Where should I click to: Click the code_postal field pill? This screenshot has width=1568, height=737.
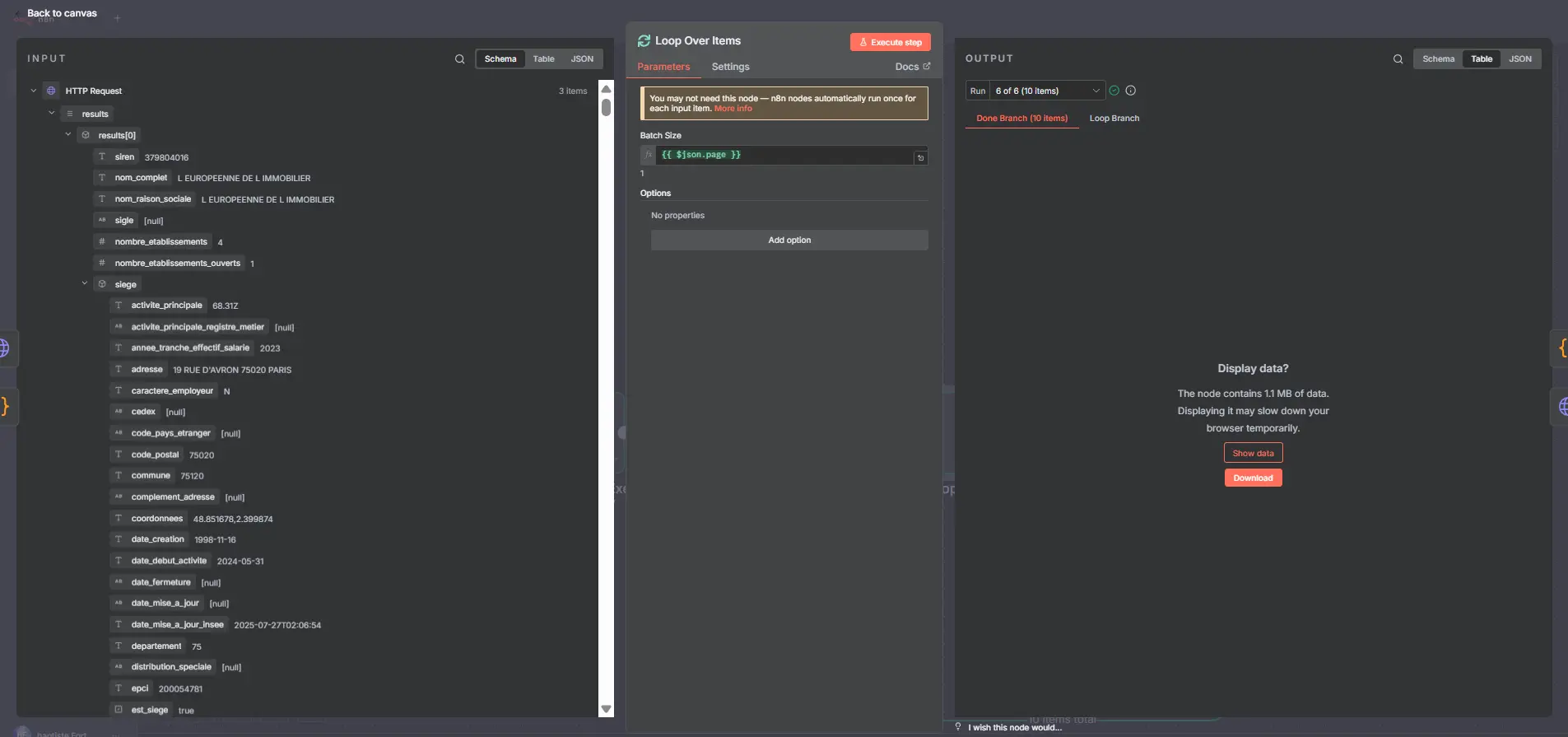(x=147, y=455)
